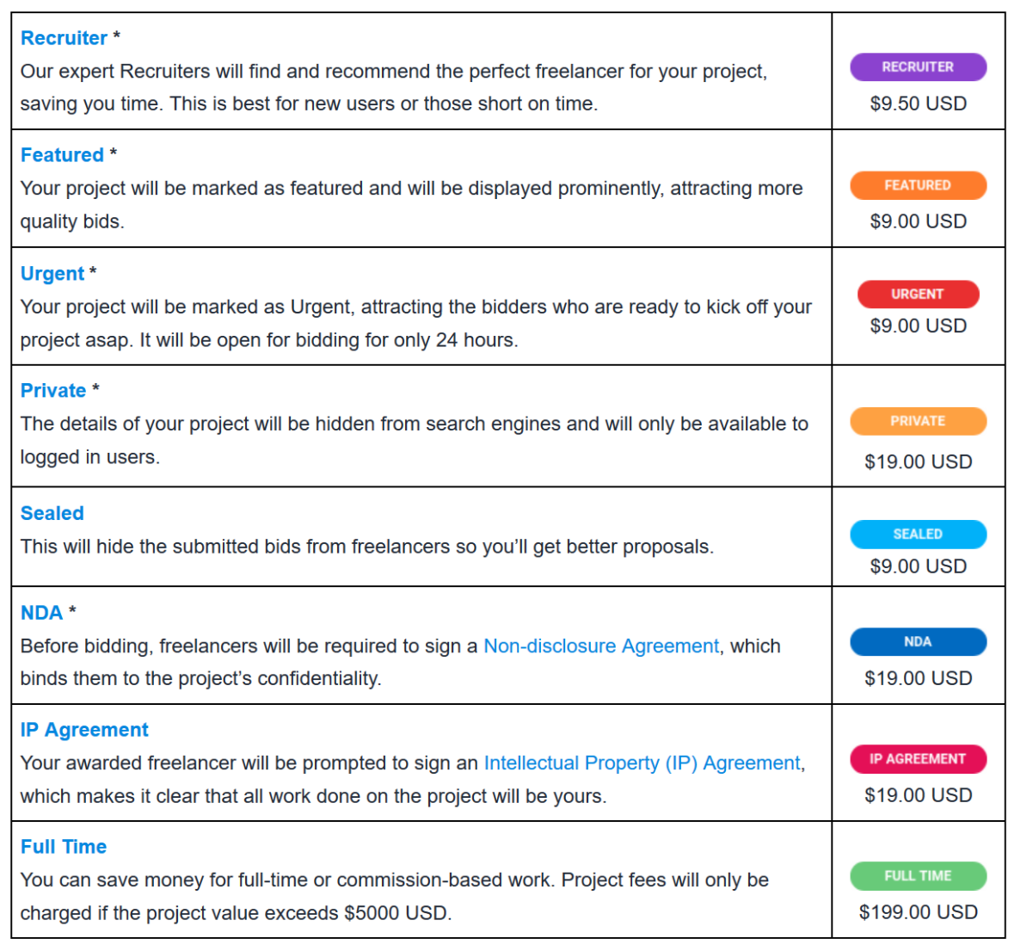Select the orange FEATURED badge
The height and width of the screenshot is (952, 1017).
coord(917,185)
